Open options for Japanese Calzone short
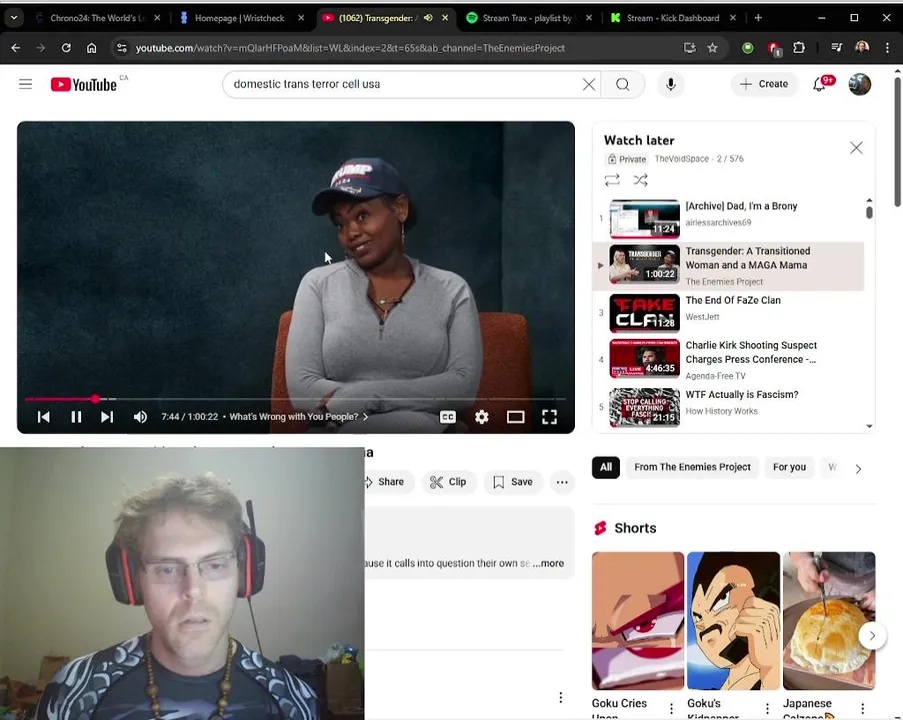The image size is (903, 720). coord(862,708)
